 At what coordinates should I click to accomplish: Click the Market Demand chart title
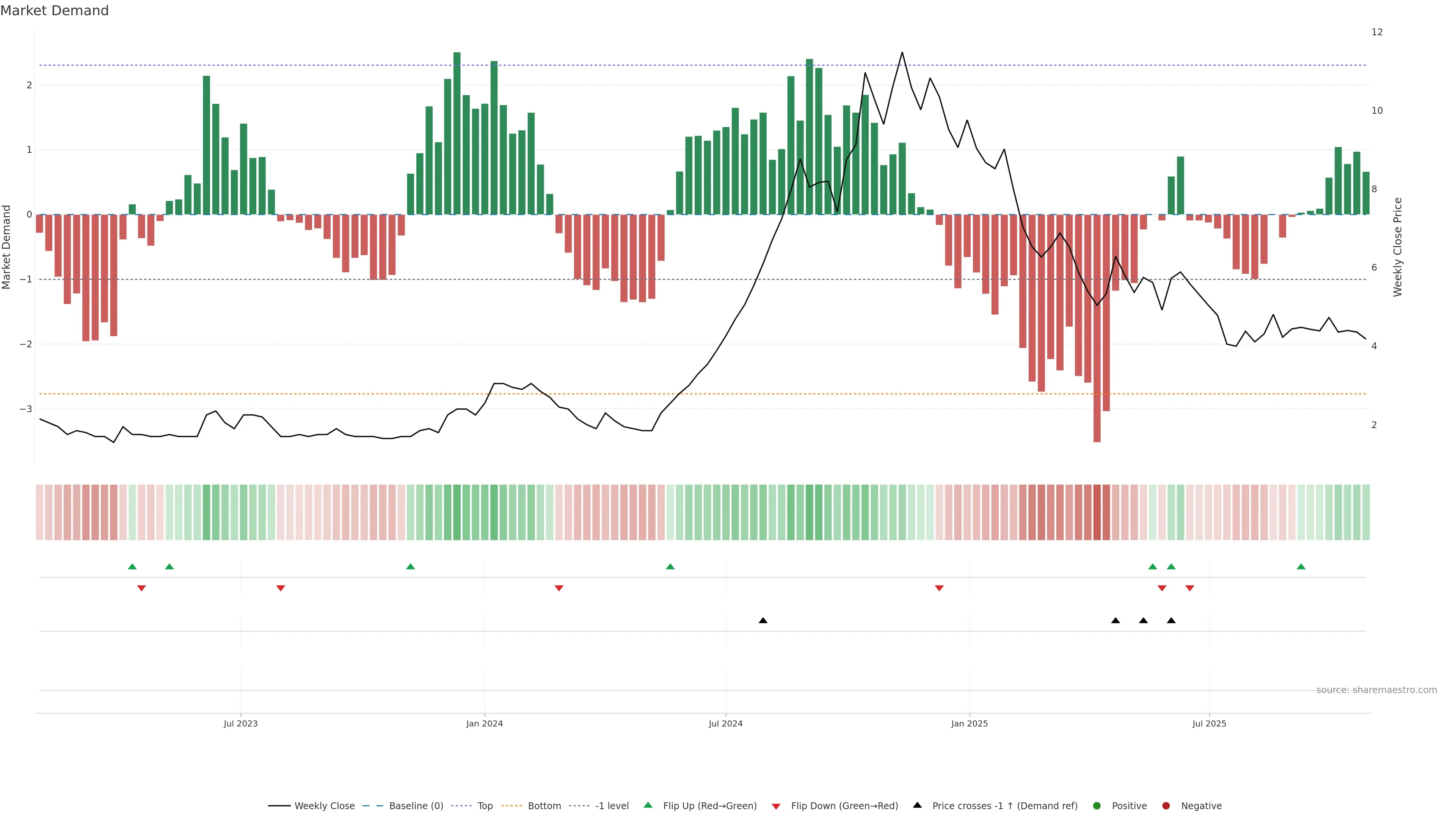[x=54, y=11]
